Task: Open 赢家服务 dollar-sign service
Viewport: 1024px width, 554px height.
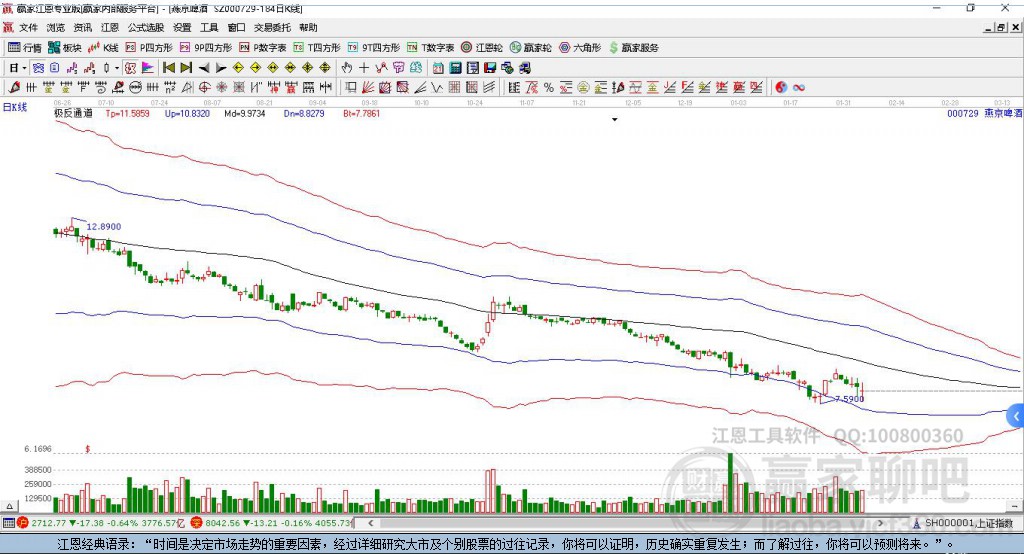Action: click(x=633, y=48)
